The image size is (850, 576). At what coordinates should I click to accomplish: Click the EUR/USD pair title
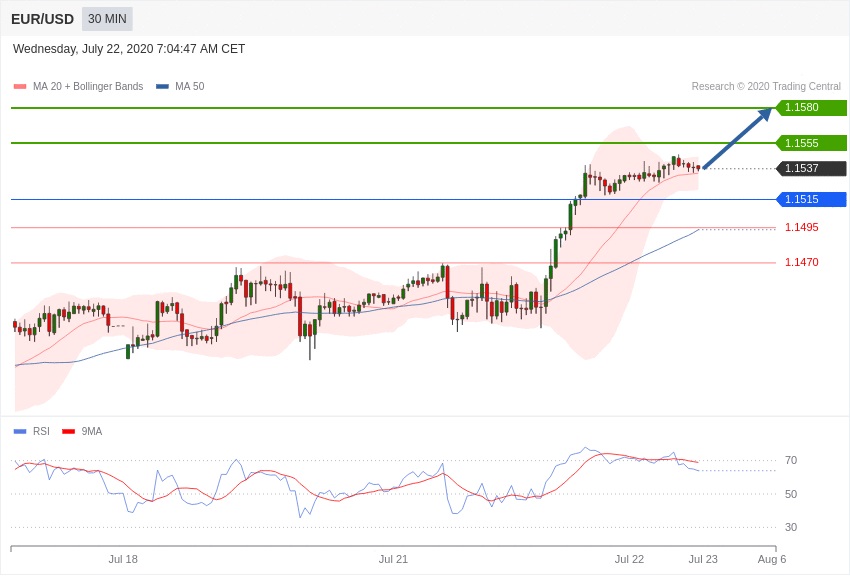pyautogui.click(x=42, y=19)
